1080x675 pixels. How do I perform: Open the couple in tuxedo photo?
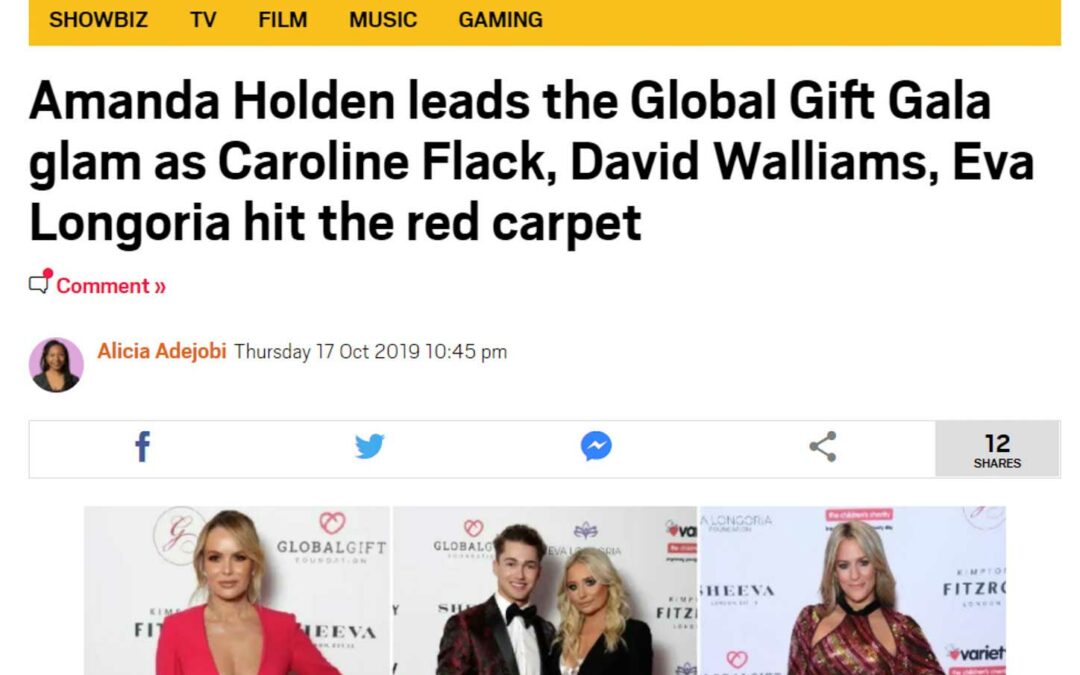[x=545, y=591]
